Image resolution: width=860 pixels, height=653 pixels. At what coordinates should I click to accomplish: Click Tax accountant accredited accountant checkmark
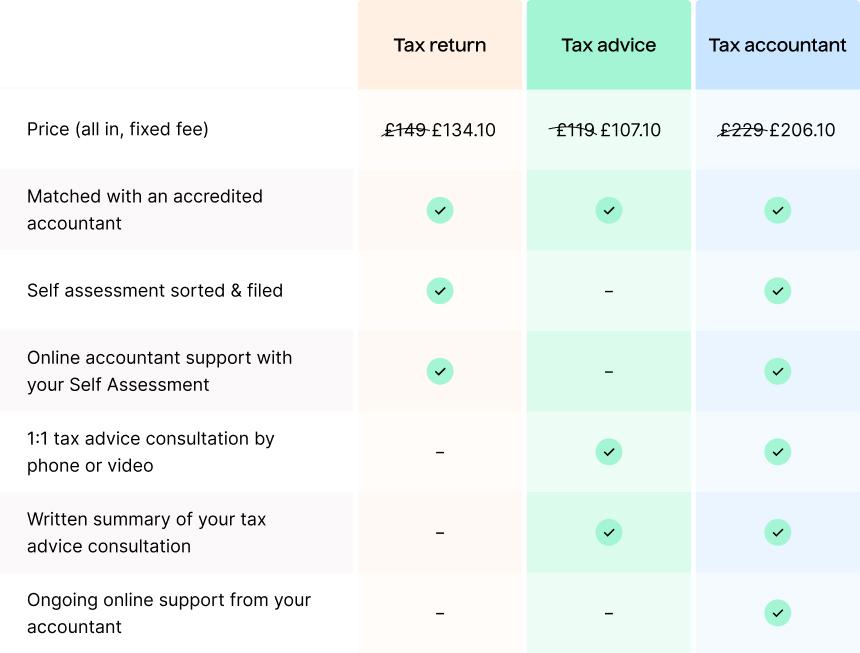[778, 211]
